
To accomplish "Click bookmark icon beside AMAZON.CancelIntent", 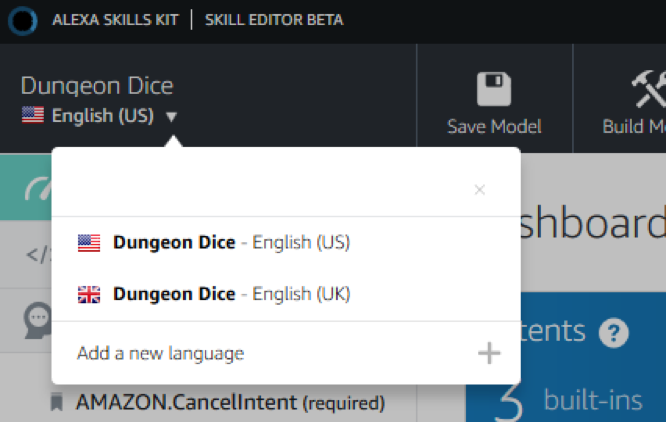I will [56, 403].
